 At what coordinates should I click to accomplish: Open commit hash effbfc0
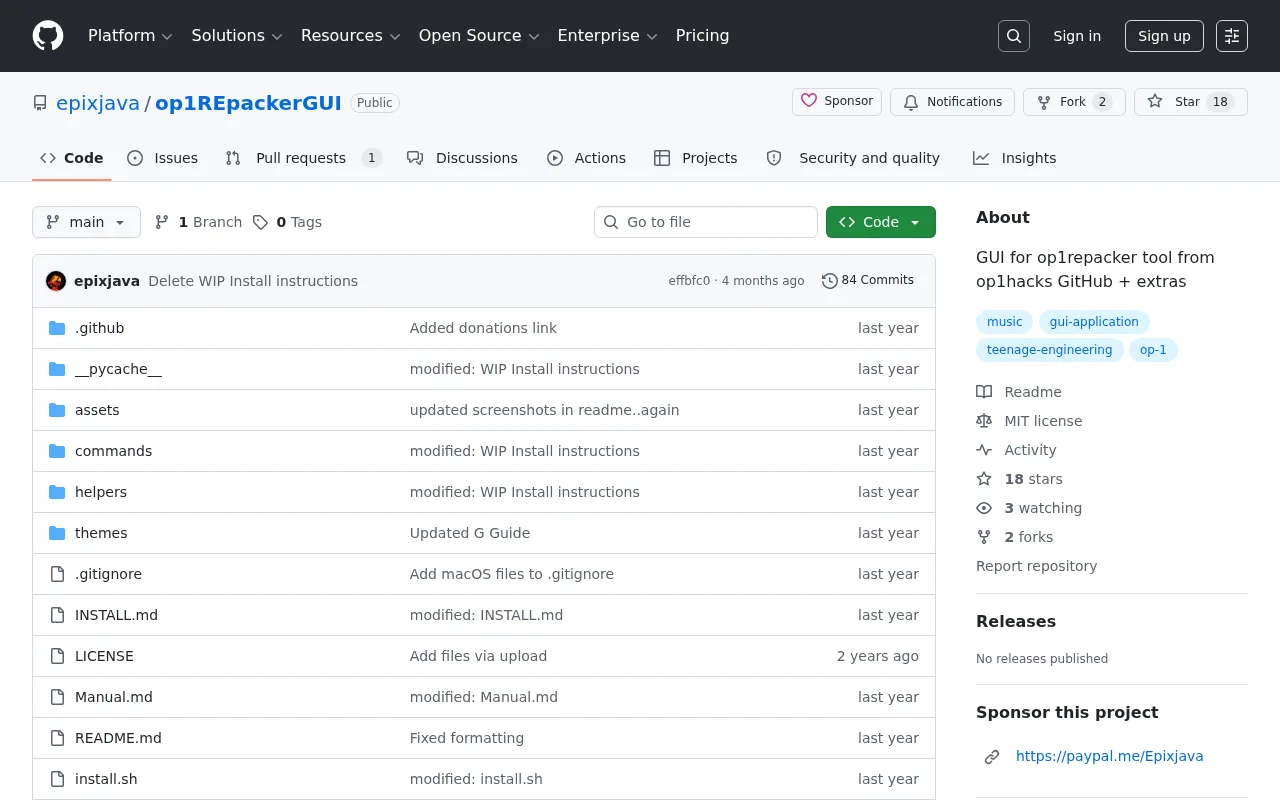[x=689, y=281]
